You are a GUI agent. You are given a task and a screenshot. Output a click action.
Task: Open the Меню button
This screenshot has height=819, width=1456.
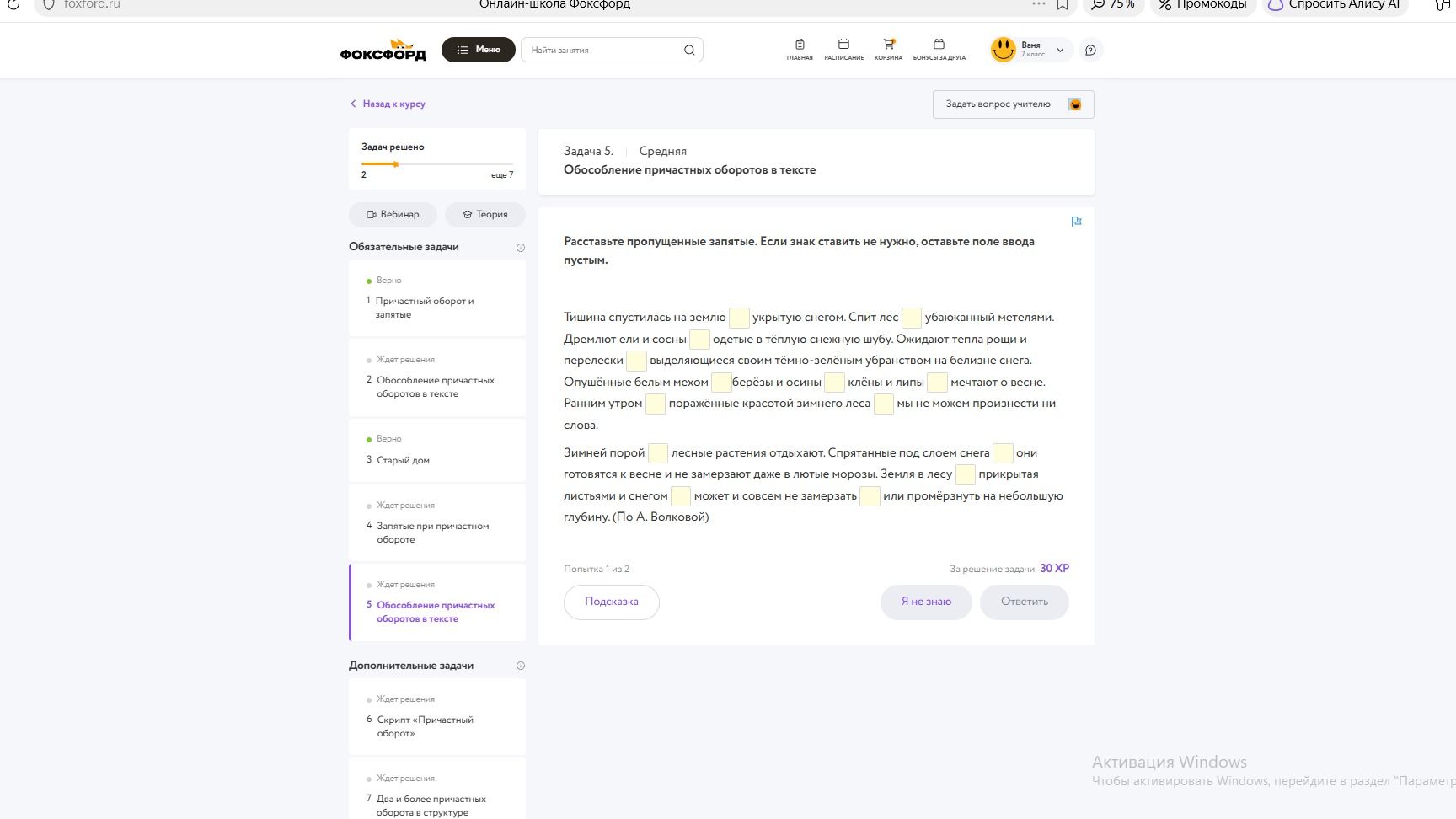coord(478,50)
